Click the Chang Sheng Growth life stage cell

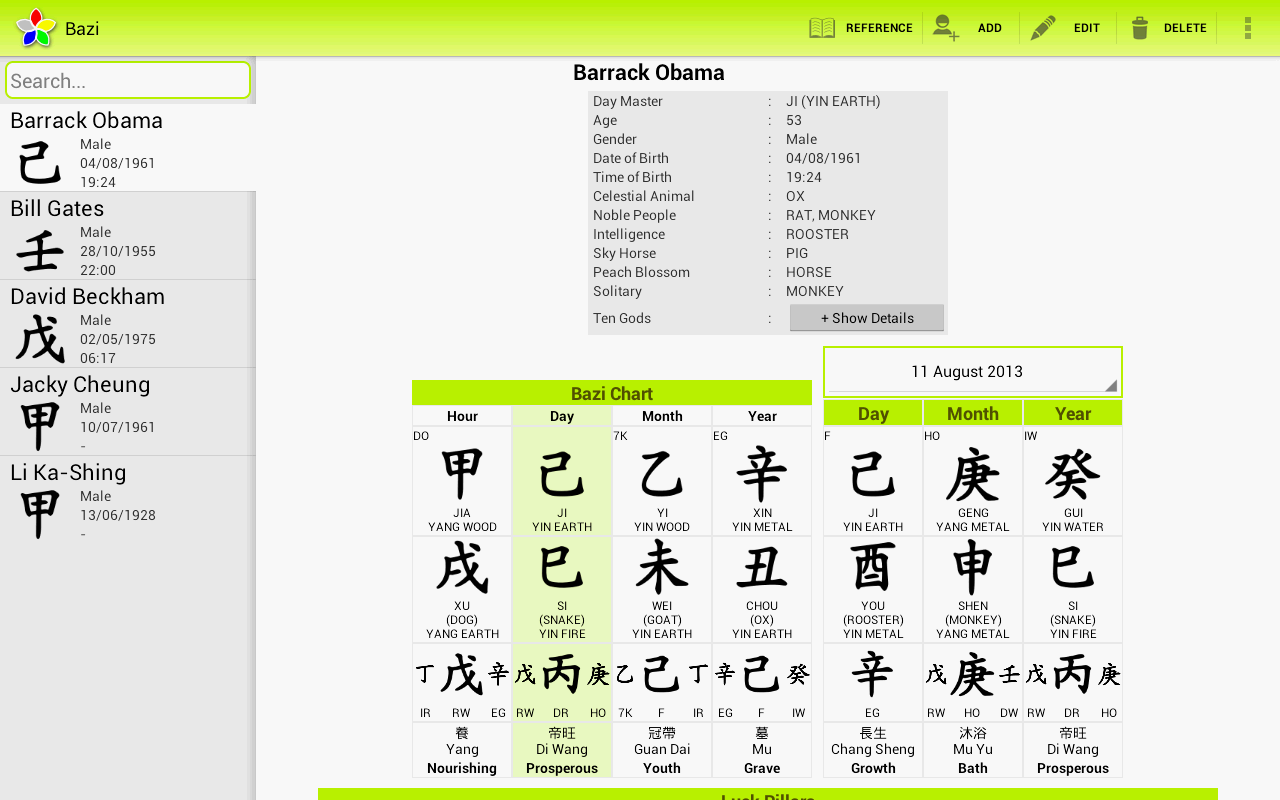click(x=873, y=750)
